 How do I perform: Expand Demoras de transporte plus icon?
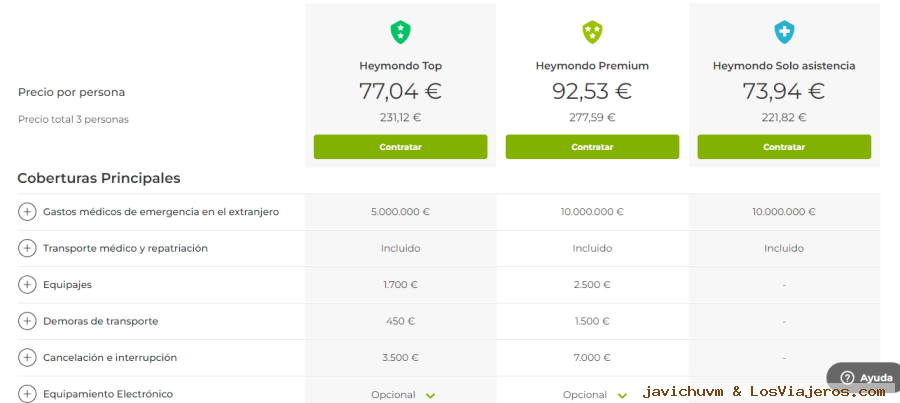click(26, 321)
